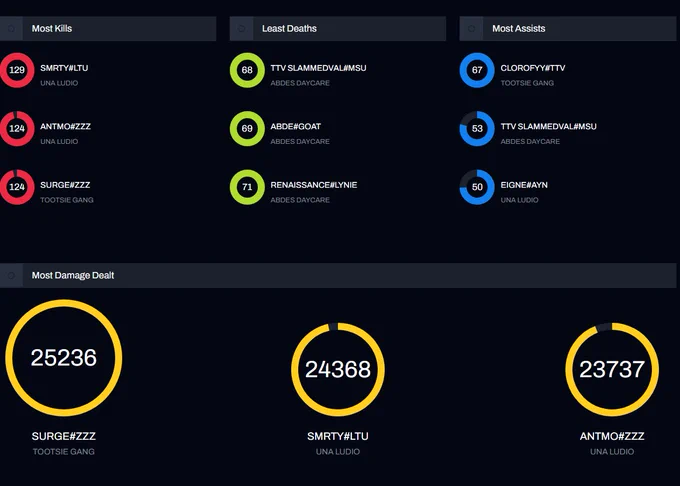Click SURGE#ZZZ in Most Kills list
The width and height of the screenshot is (680, 486).
coord(65,185)
